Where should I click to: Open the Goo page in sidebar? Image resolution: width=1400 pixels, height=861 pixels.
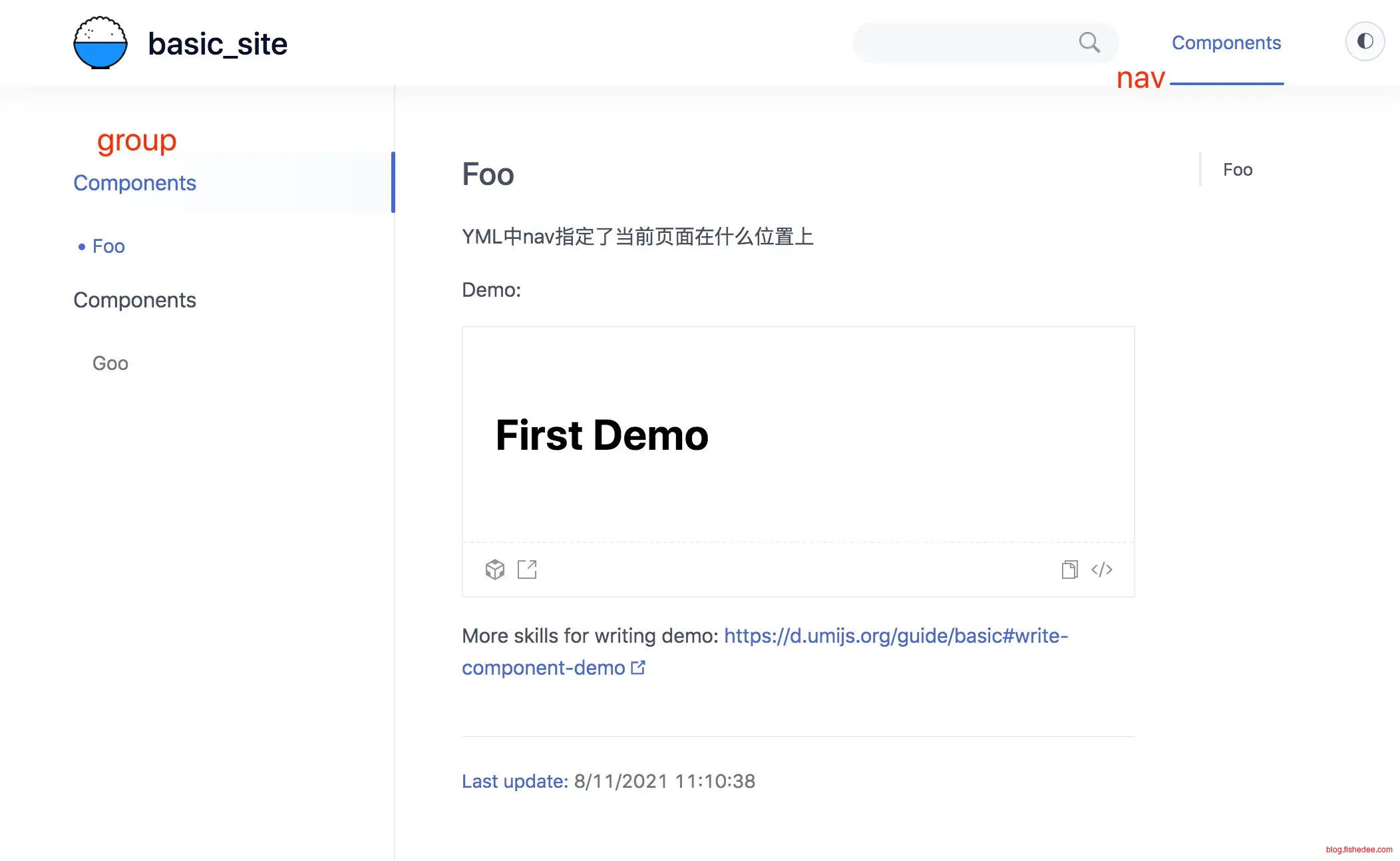(x=110, y=363)
